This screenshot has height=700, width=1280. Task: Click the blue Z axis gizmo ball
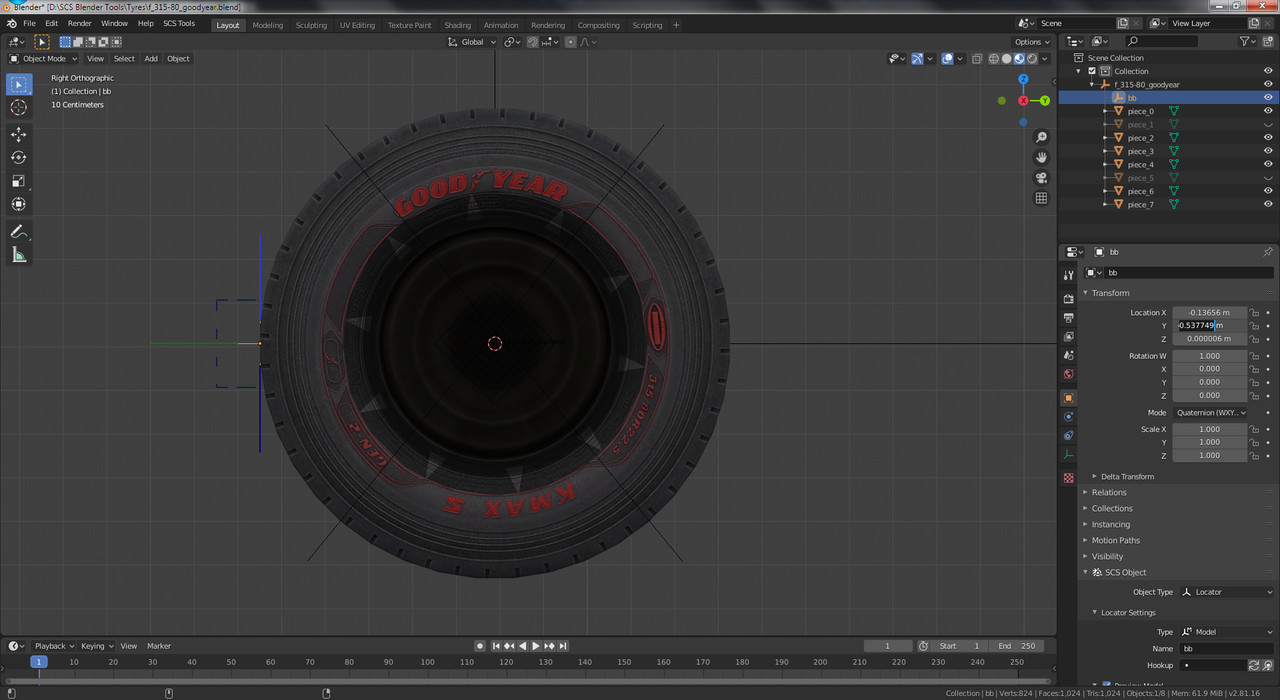1023,79
